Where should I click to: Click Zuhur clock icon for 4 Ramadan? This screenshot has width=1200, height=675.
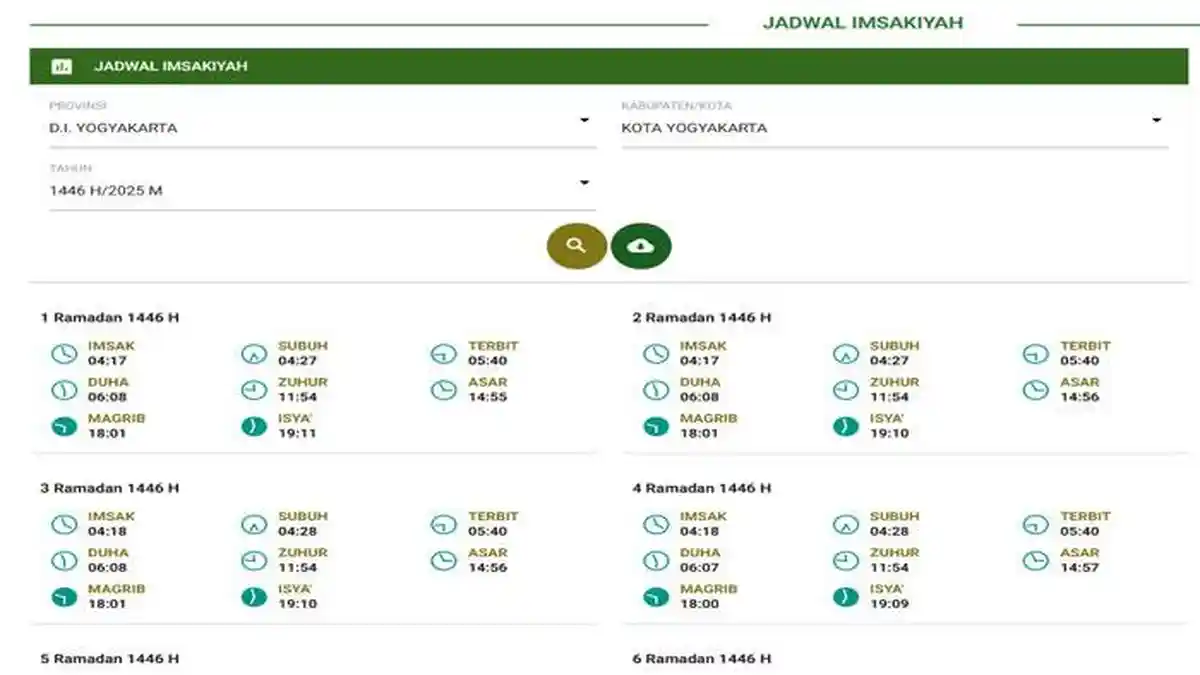click(x=846, y=561)
